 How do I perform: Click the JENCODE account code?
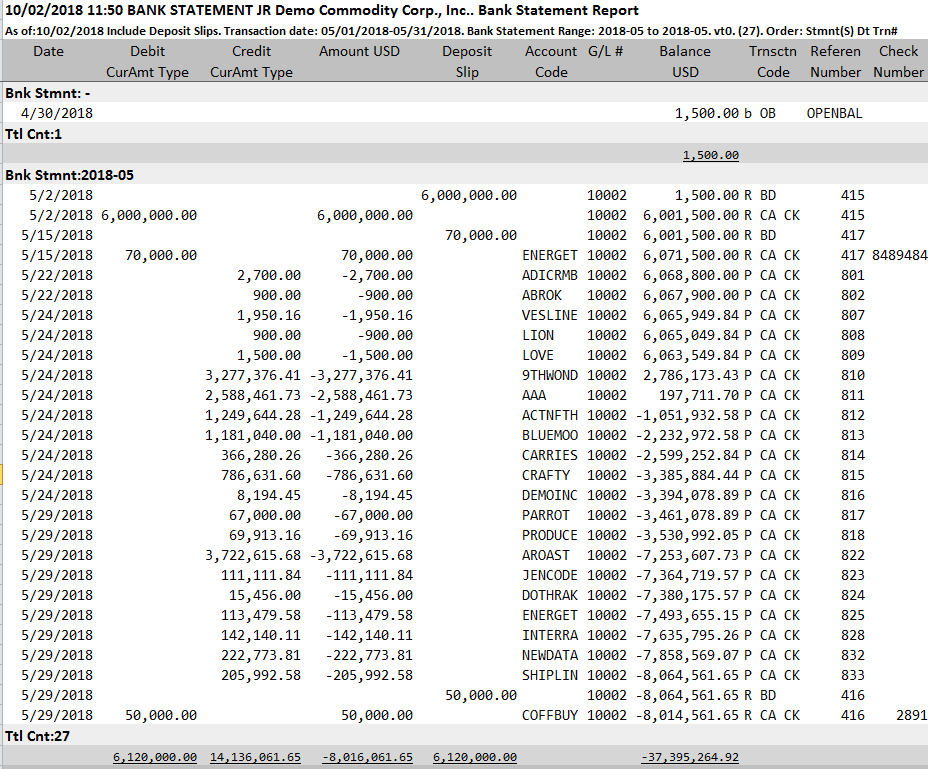click(x=549, y=575)
